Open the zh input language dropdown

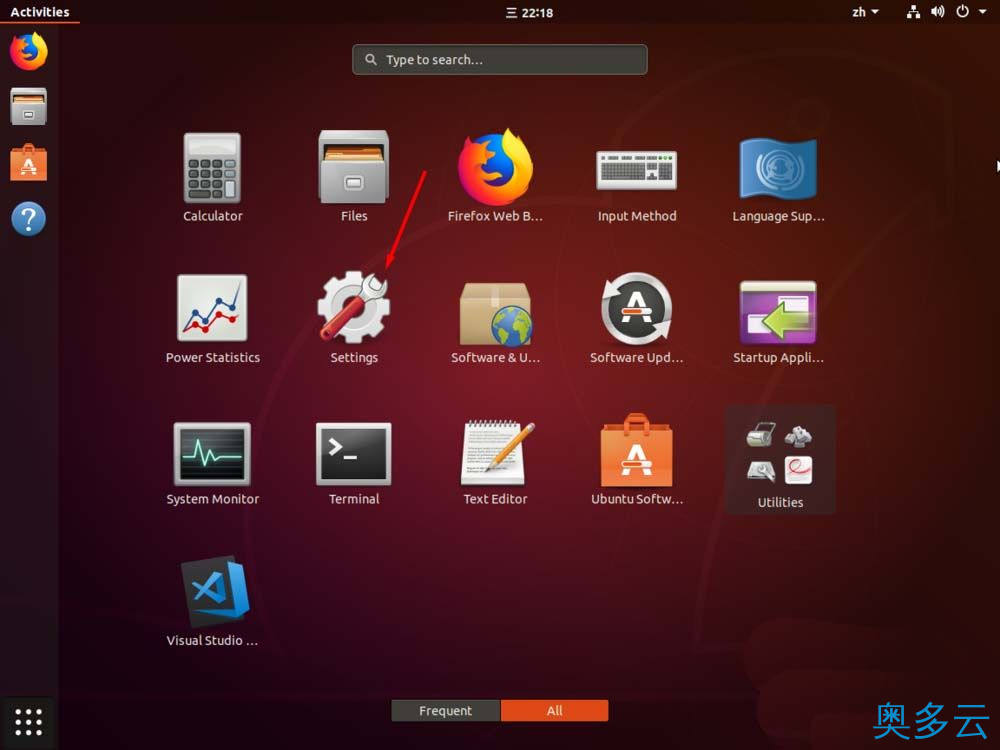(x=865, y=11)
